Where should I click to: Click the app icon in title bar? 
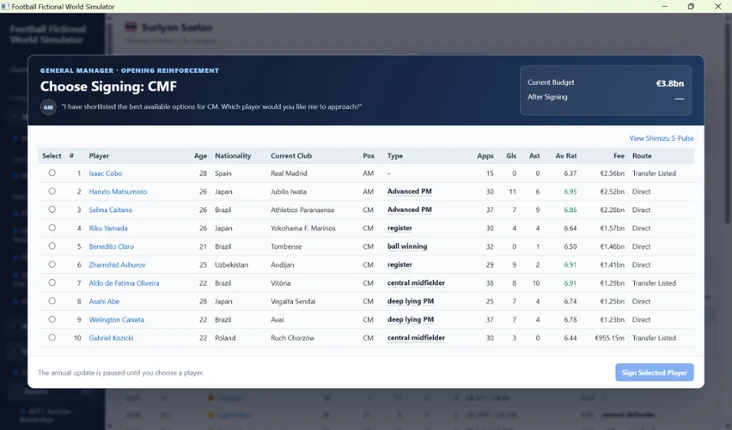tap(5, 7)
